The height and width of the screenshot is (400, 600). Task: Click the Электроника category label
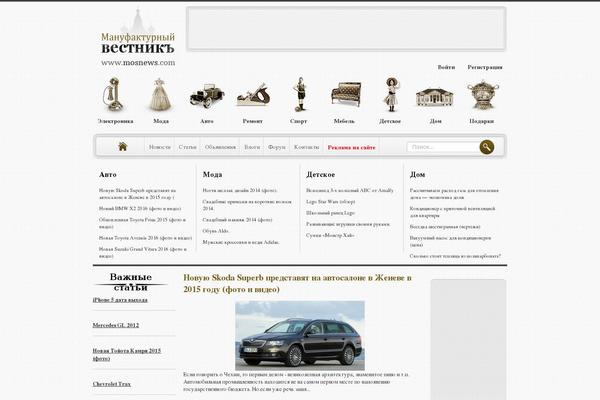point(115,121)
